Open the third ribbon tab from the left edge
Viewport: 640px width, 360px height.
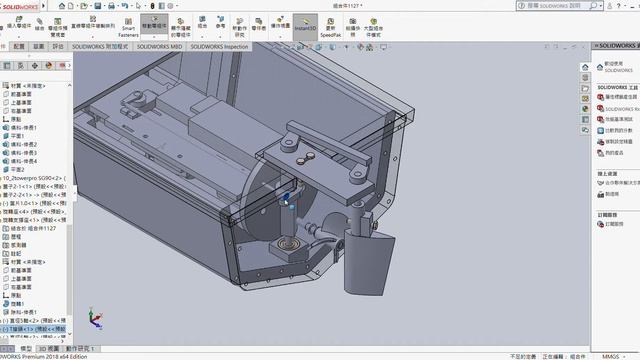(x=38, y=47)
